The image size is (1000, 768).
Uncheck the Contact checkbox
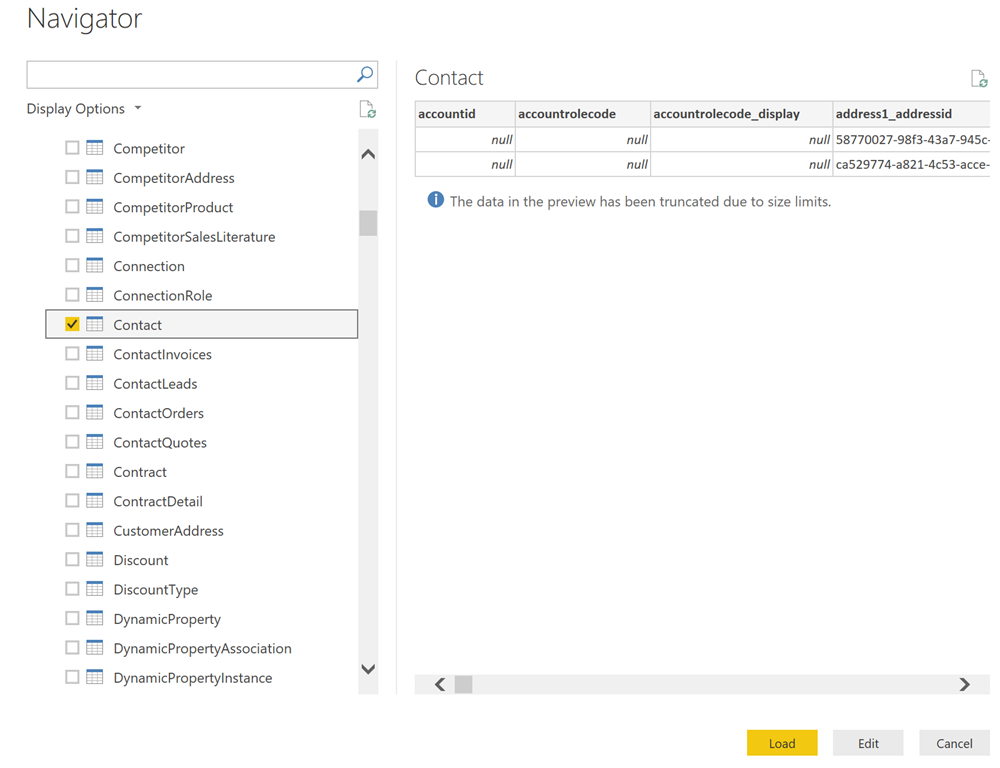(x=72, y=325)
